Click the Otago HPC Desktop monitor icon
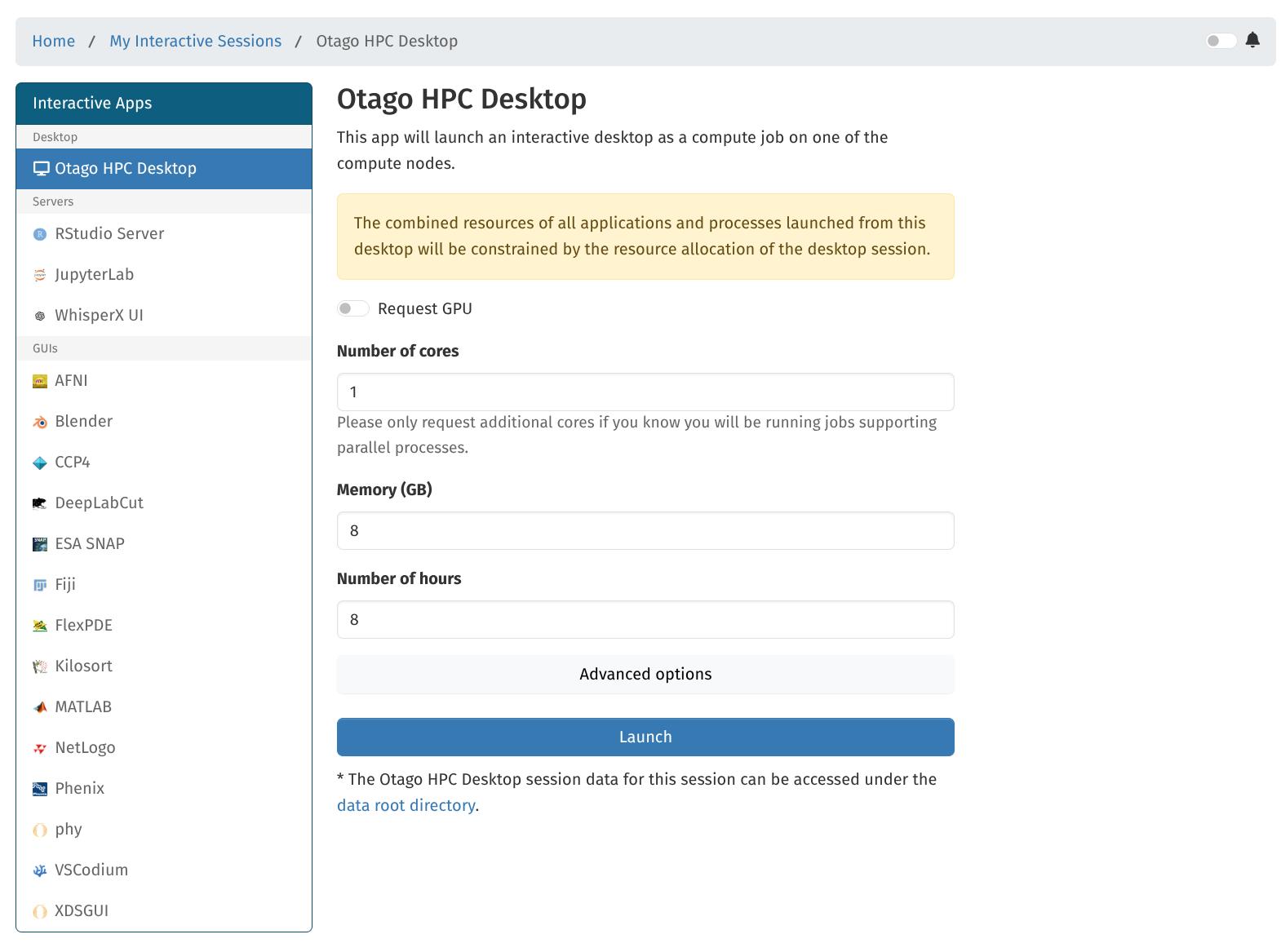 pos(41,169)
